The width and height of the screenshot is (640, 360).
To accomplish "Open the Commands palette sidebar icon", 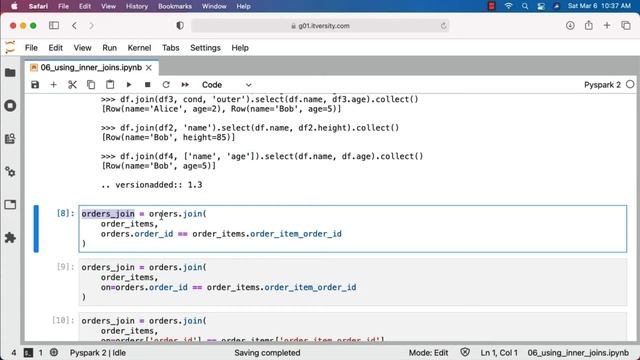I will point(10,138).
